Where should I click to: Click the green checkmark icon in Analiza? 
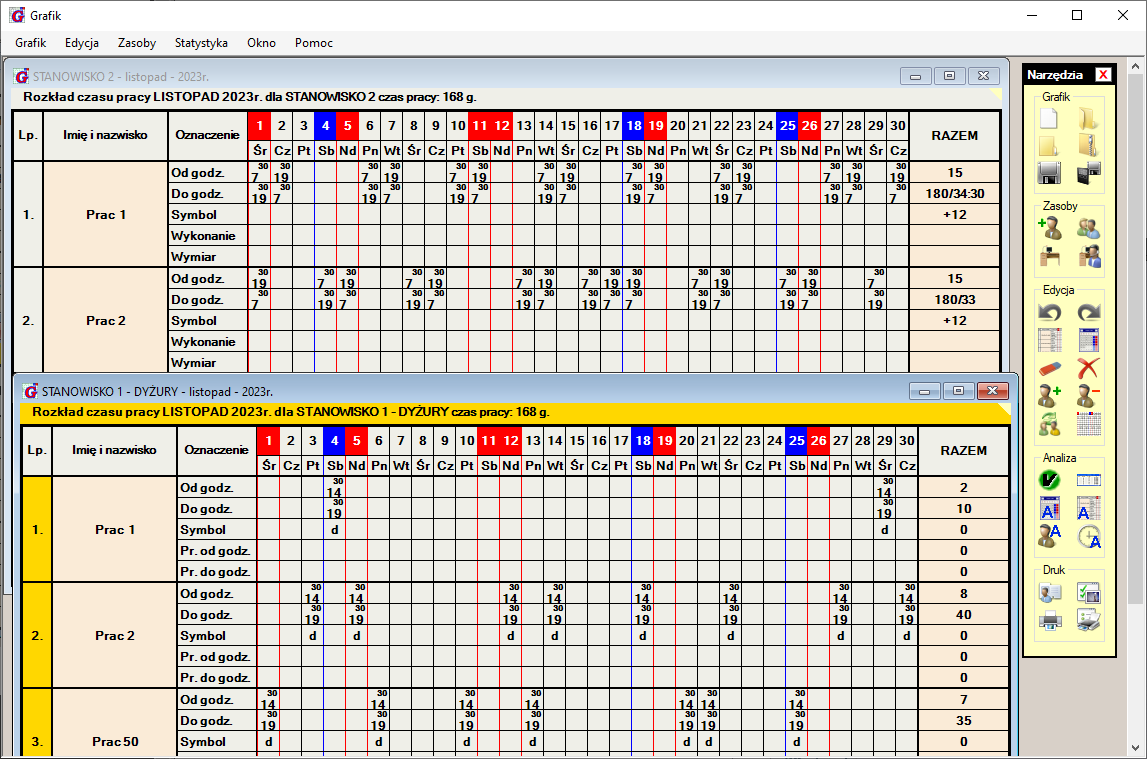pyautogui.click(x=1049, y=480)
